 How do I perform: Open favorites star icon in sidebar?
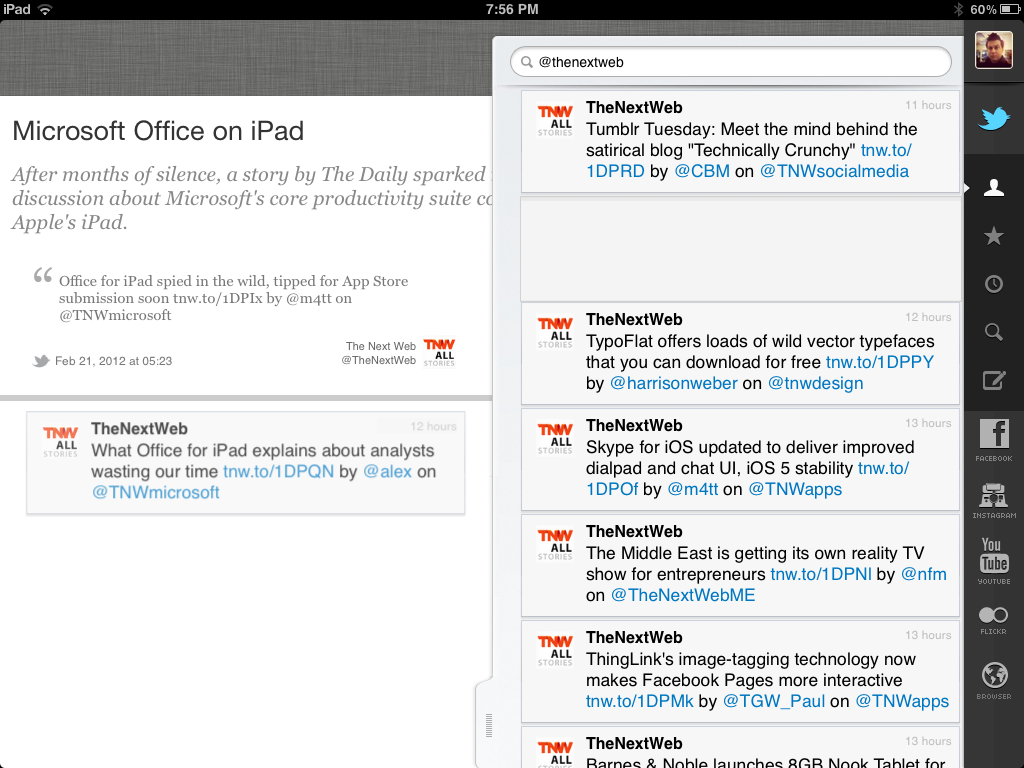coord(994,236)
